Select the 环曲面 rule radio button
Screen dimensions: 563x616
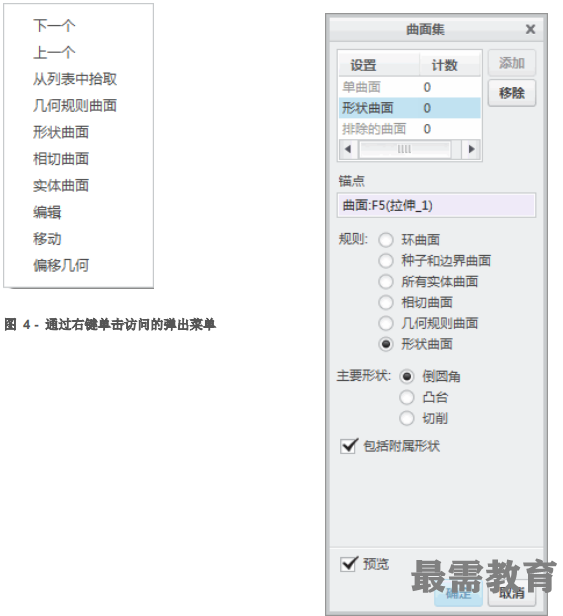386,240
